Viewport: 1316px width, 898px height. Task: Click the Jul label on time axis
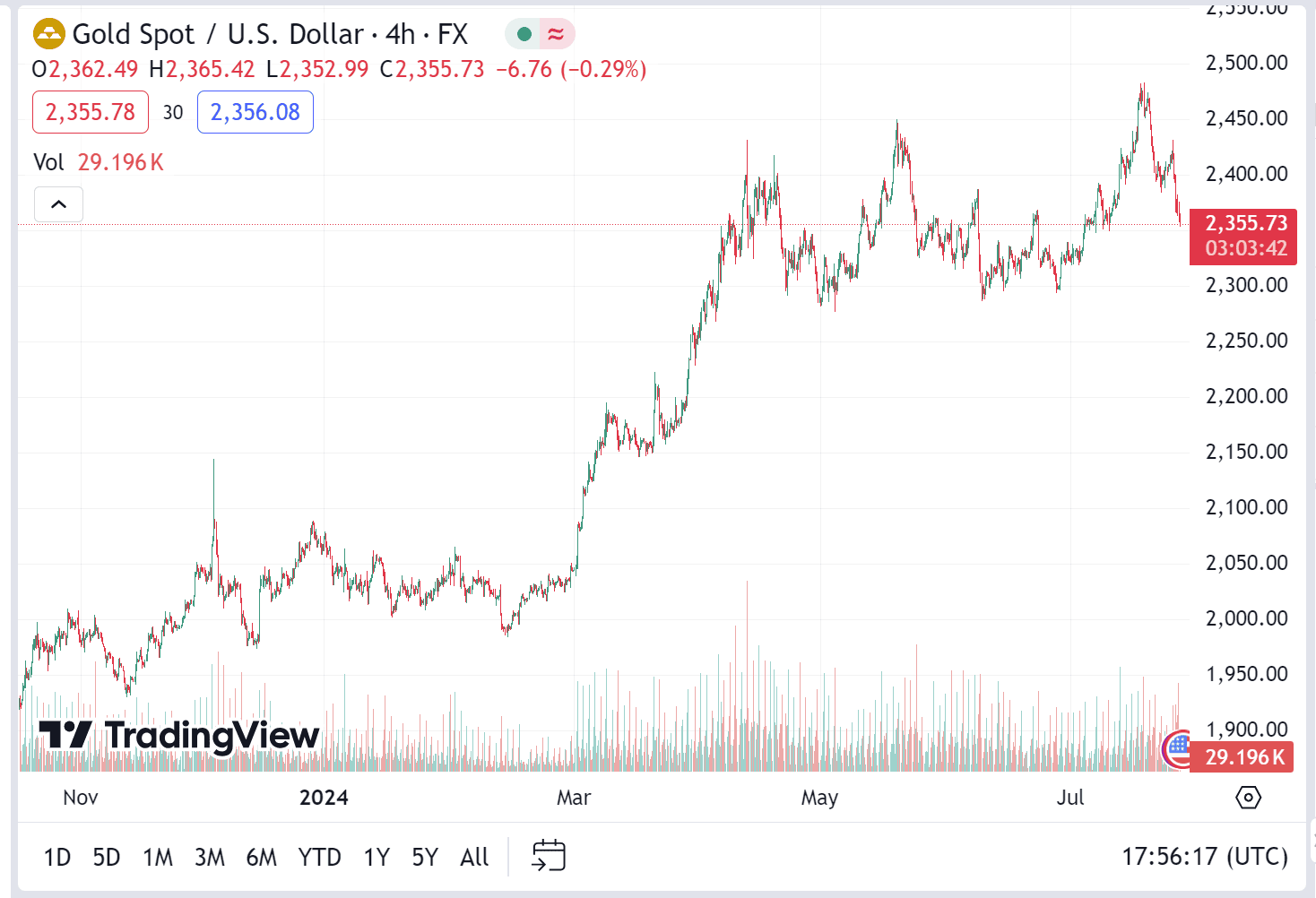point(1070,798)
